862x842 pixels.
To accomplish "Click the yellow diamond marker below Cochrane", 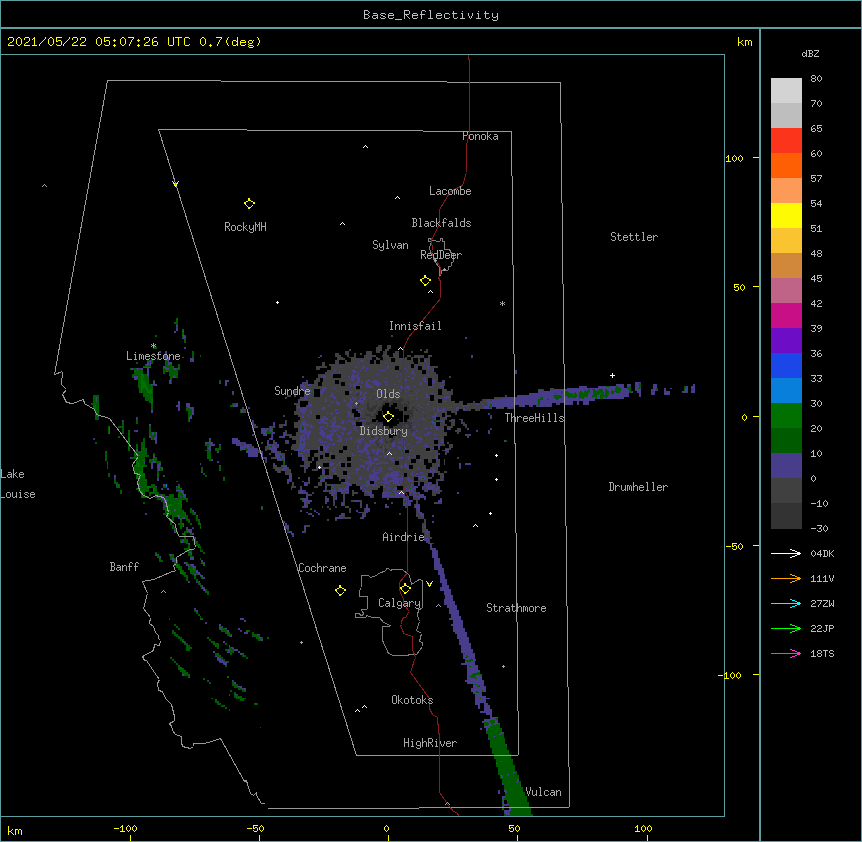I will [x=340, y=591].
